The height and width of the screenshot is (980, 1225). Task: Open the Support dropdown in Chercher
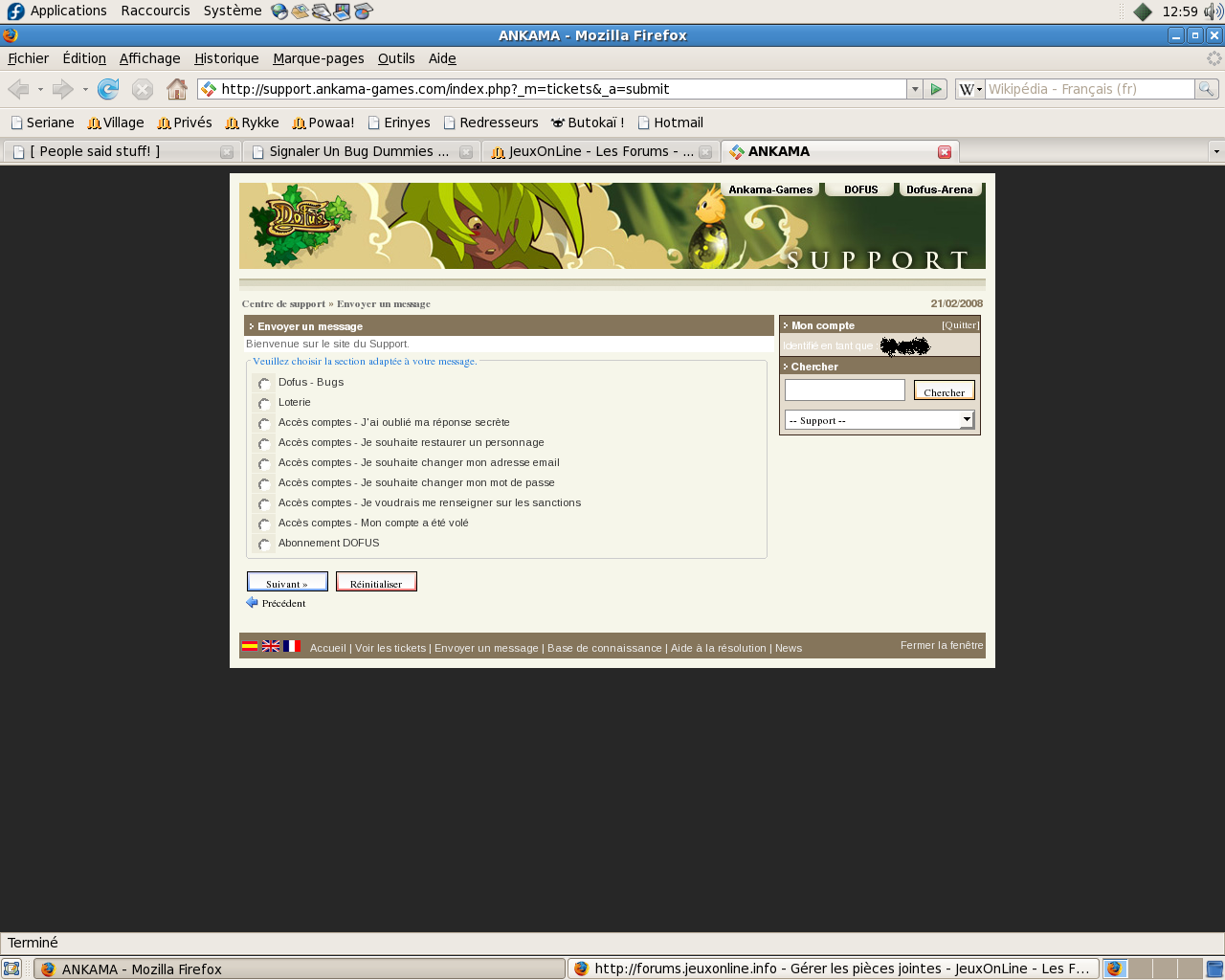click(880, 420)
